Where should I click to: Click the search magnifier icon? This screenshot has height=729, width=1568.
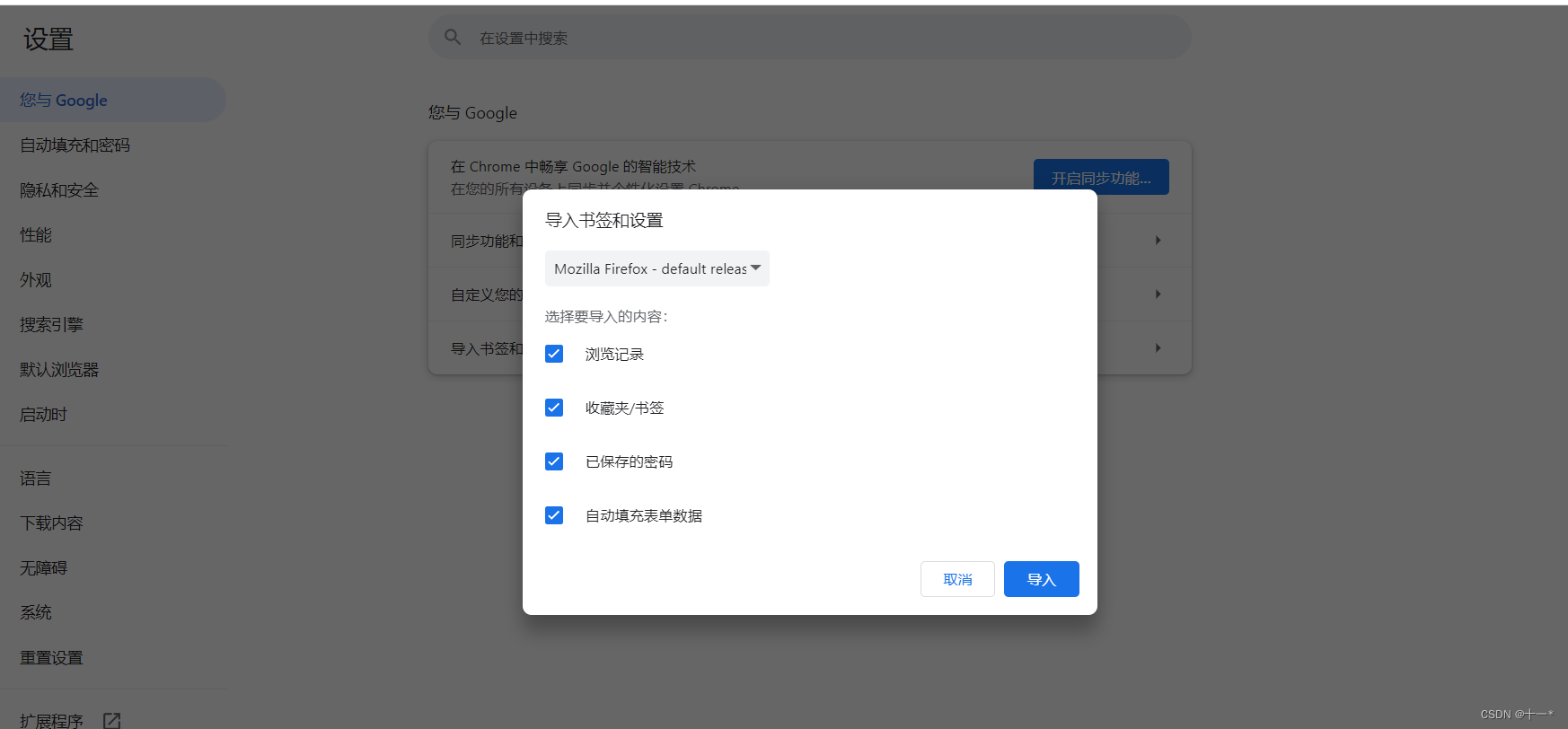[453, 37]
